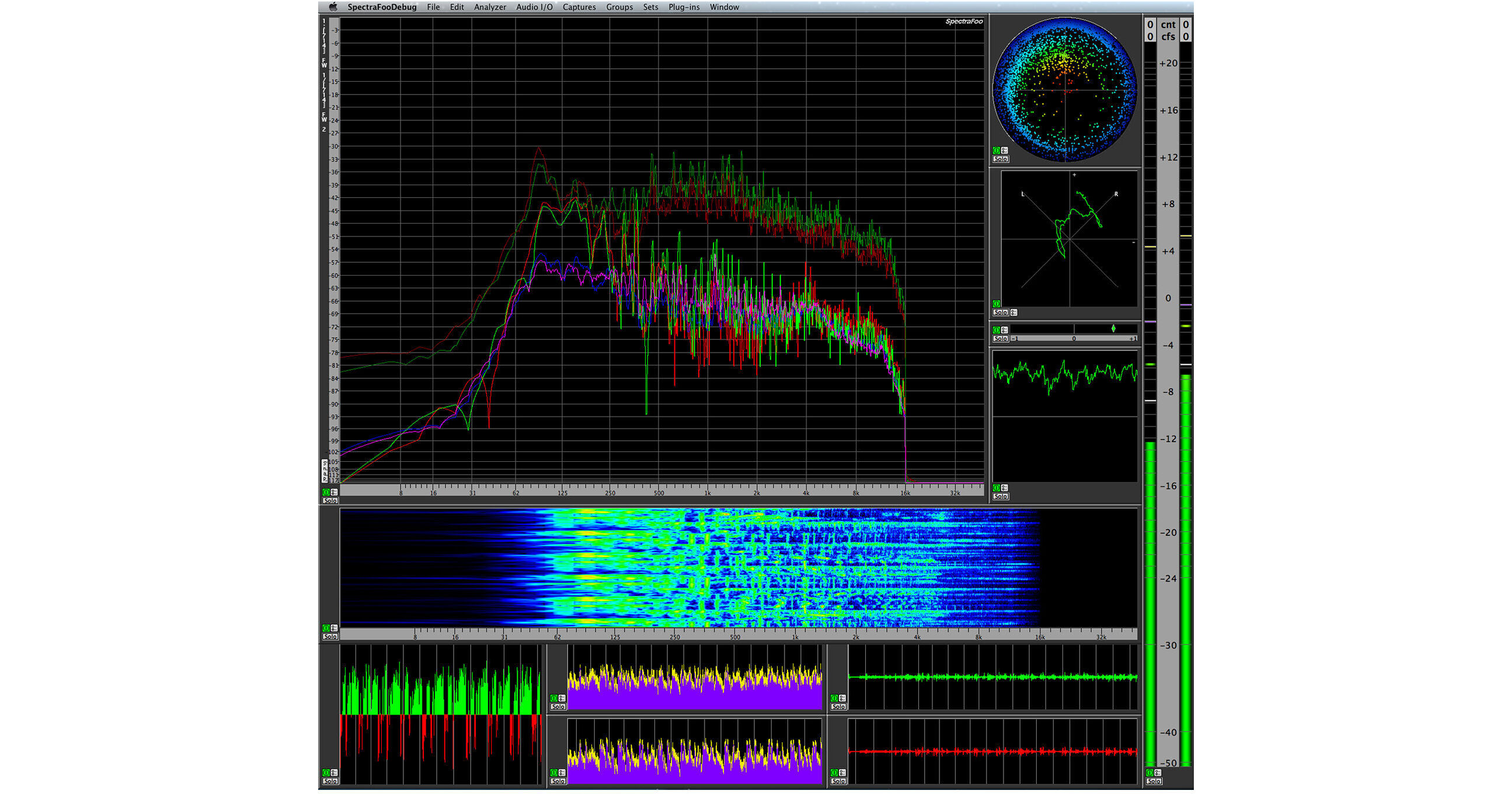
Task: Solo the spectrum analyzer instrument
Action: pyautogui.click(x=330, y=501)
